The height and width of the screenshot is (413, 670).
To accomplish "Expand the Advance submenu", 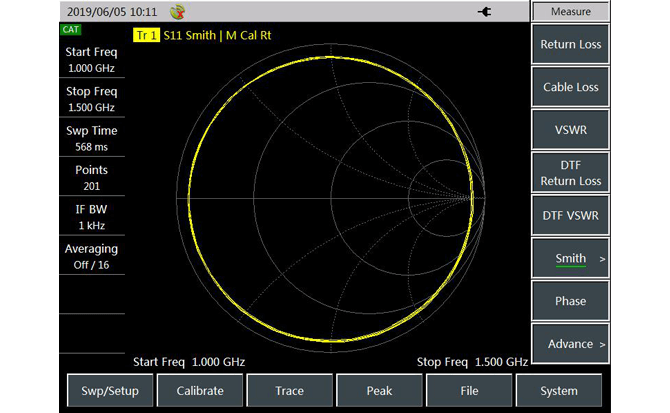I will tap(570, 344).
